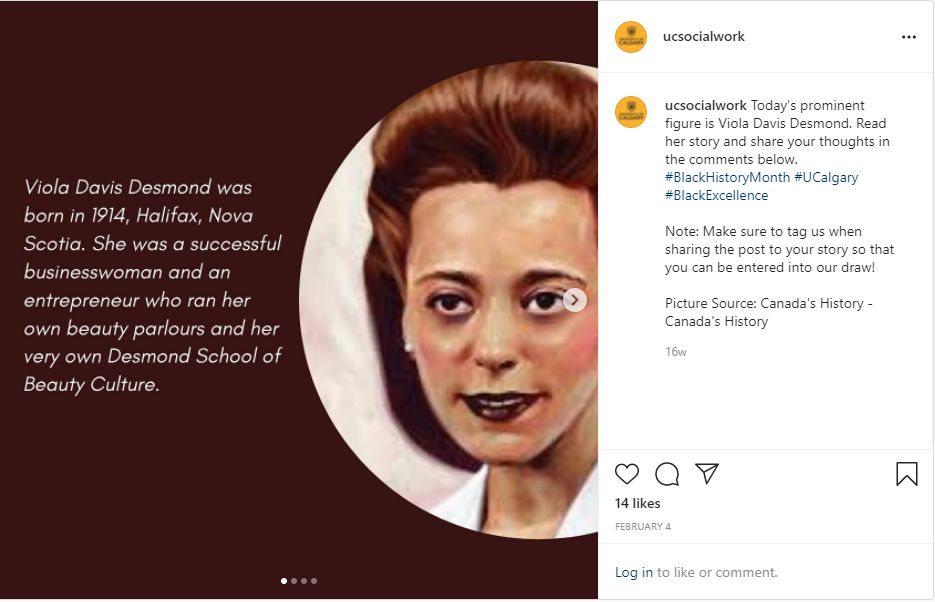Save the post with the bookmark icon
The image size is (935, 602).
[x=906, y=474]
